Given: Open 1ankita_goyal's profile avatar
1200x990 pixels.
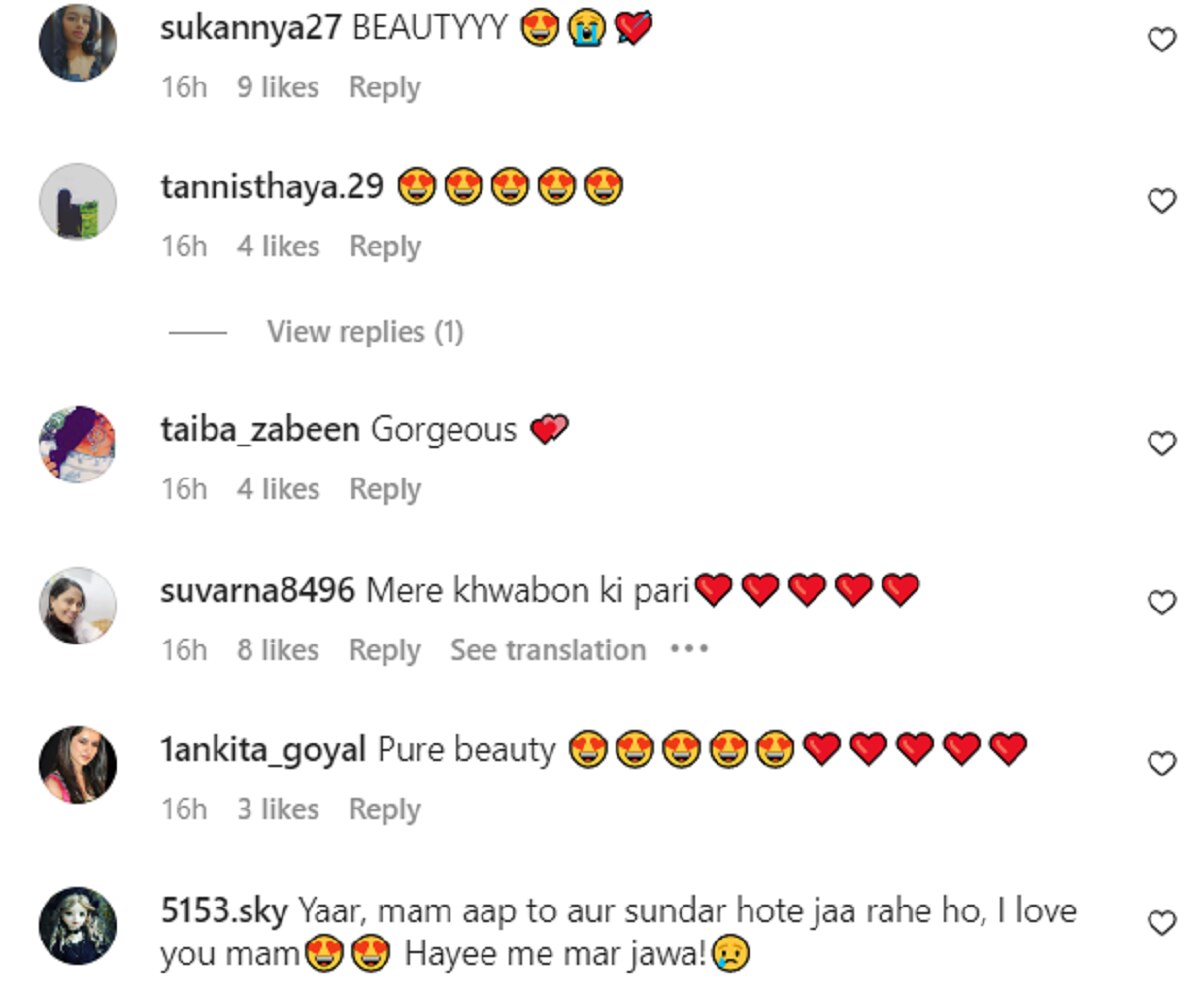Looking at the screenshot, I should click(x=78, y=765).
